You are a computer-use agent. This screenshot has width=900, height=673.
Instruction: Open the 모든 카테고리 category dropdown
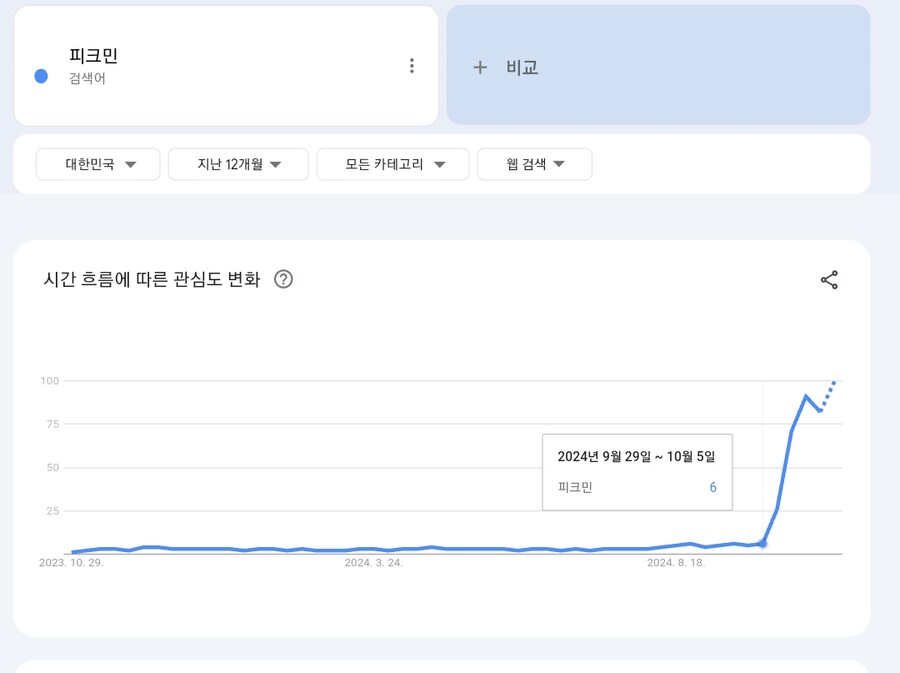pyautogui.click(x=393, y=164)
